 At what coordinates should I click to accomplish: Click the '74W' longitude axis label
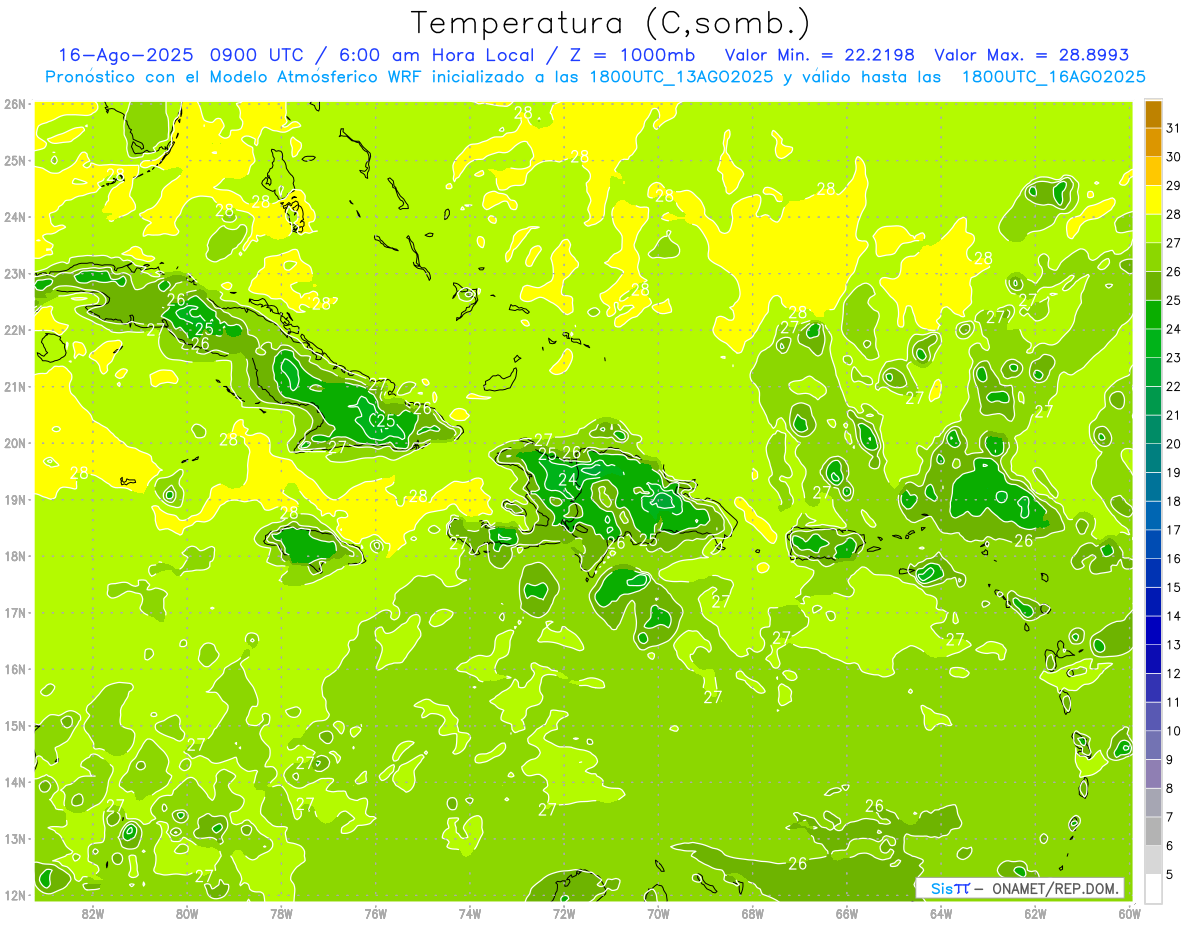click(x=470, y=914)
